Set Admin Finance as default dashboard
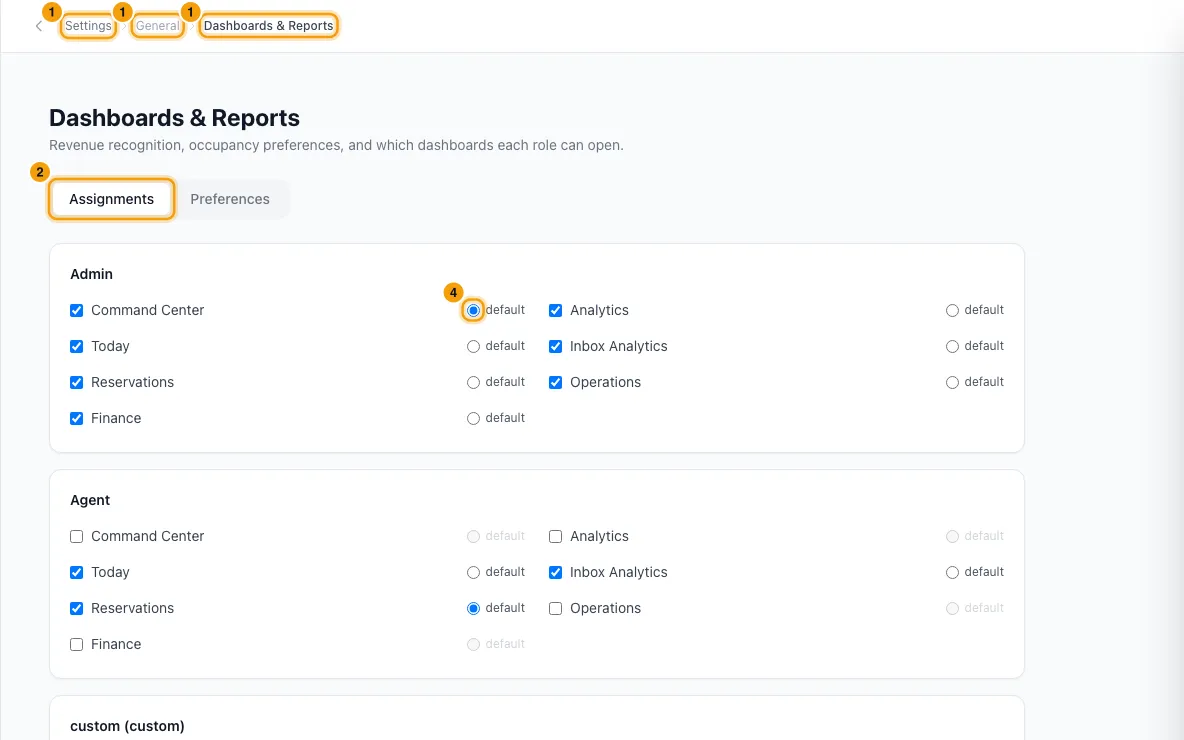Viewport: 1184px width, 740px height. (x=473, y=418)
